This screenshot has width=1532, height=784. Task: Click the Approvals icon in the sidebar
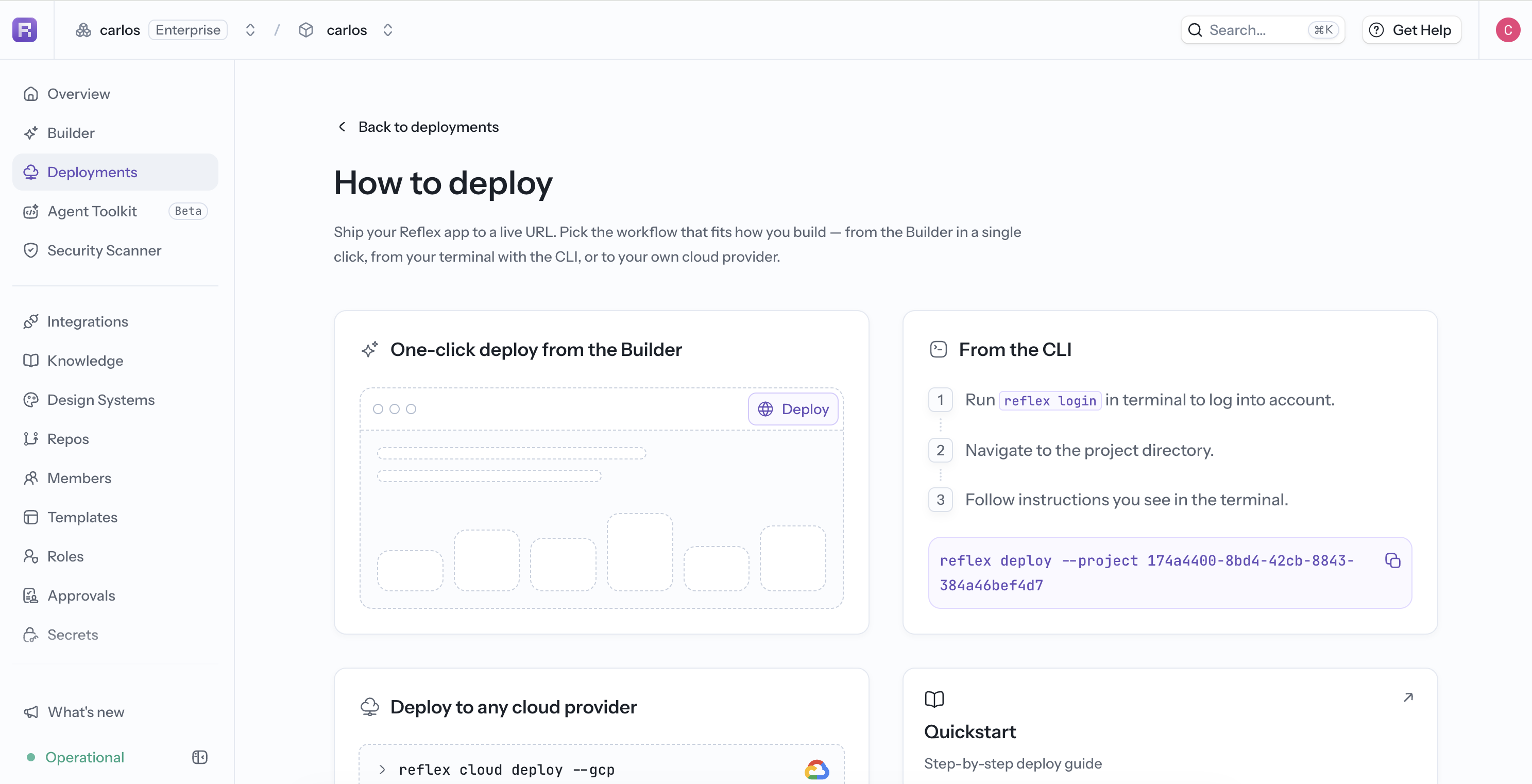click(x=31, y=595)
